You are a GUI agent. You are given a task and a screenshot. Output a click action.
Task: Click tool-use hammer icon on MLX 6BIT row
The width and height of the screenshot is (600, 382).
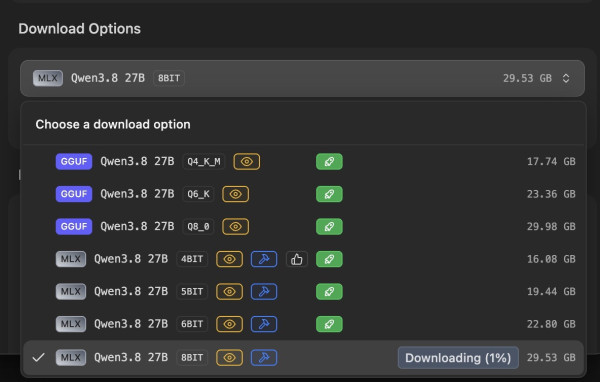(264, 324)
